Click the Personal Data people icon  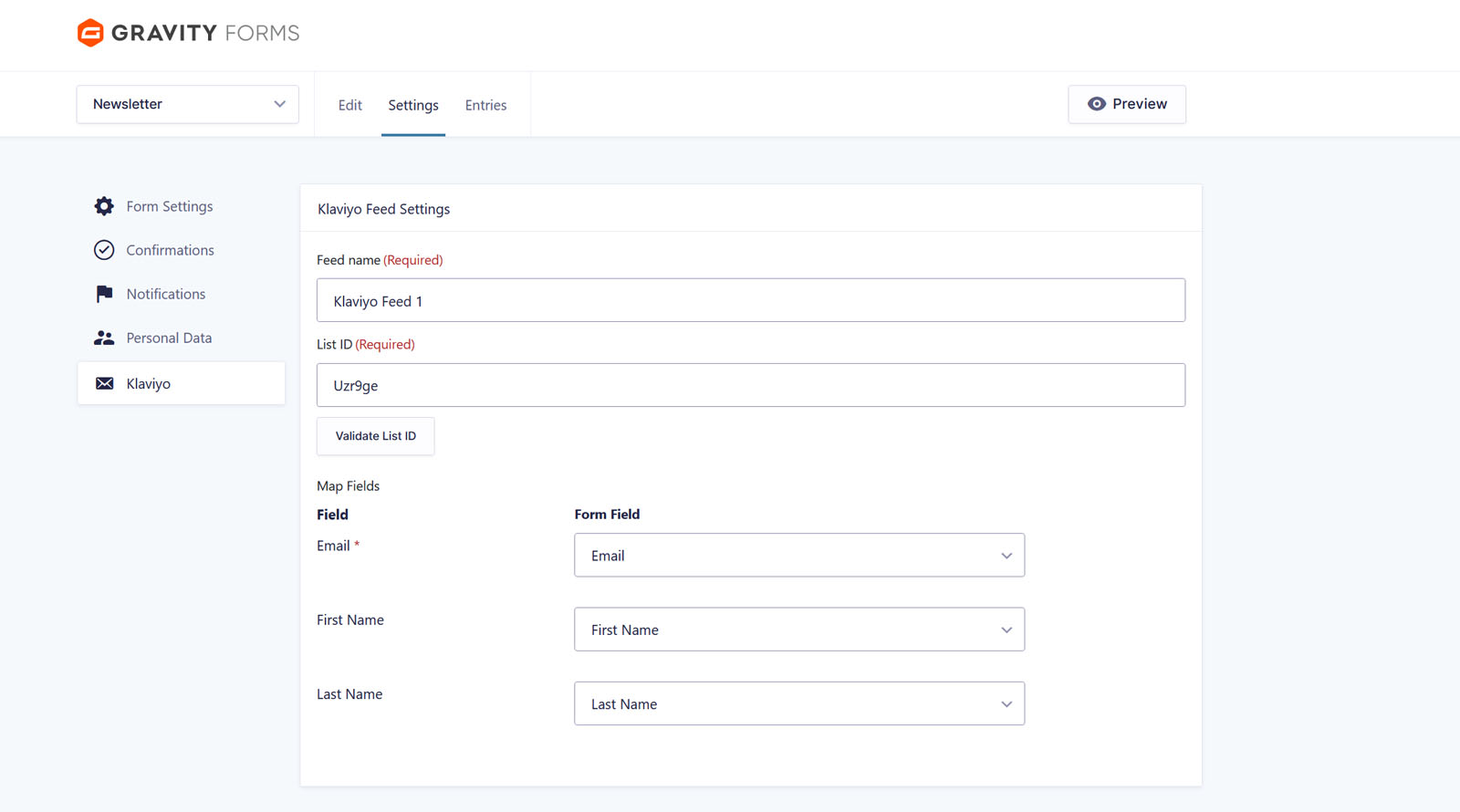coord(104,338)
